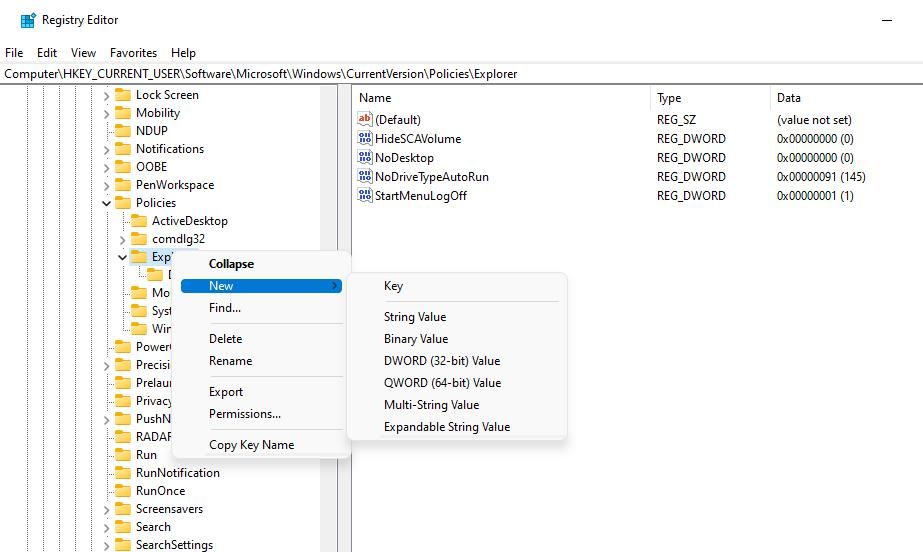Select New in the context menu
The height and width of the screenshot is (552, 923).
click(261, 285)
